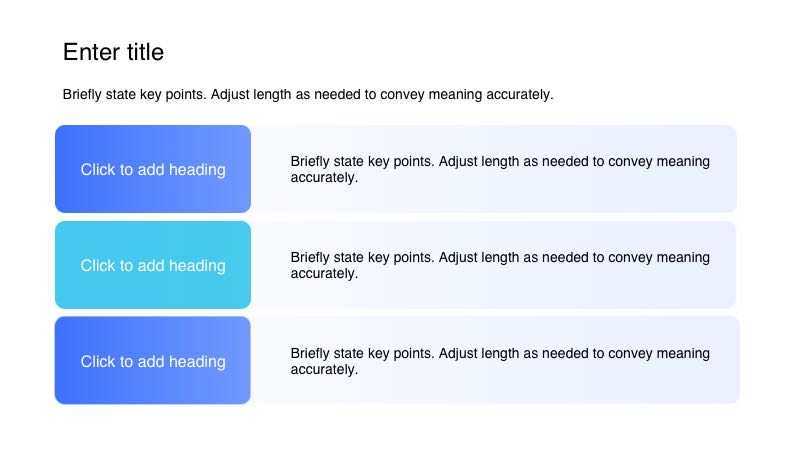Click the "Enter title" placeholder
This screenshot has height=450, width=799.
(113, 52)
